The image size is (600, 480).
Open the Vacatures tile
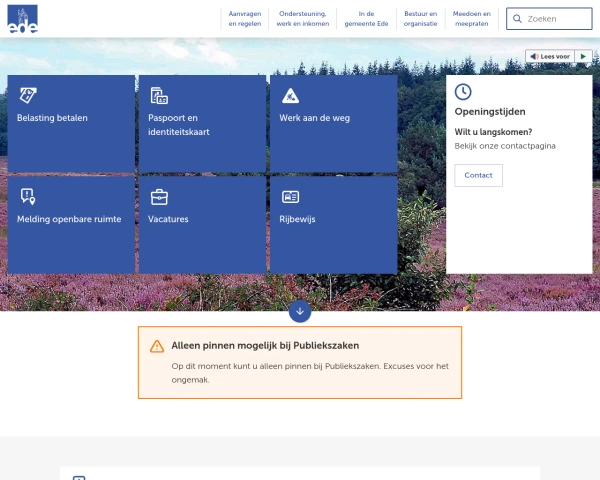click(x=202, y=225)
